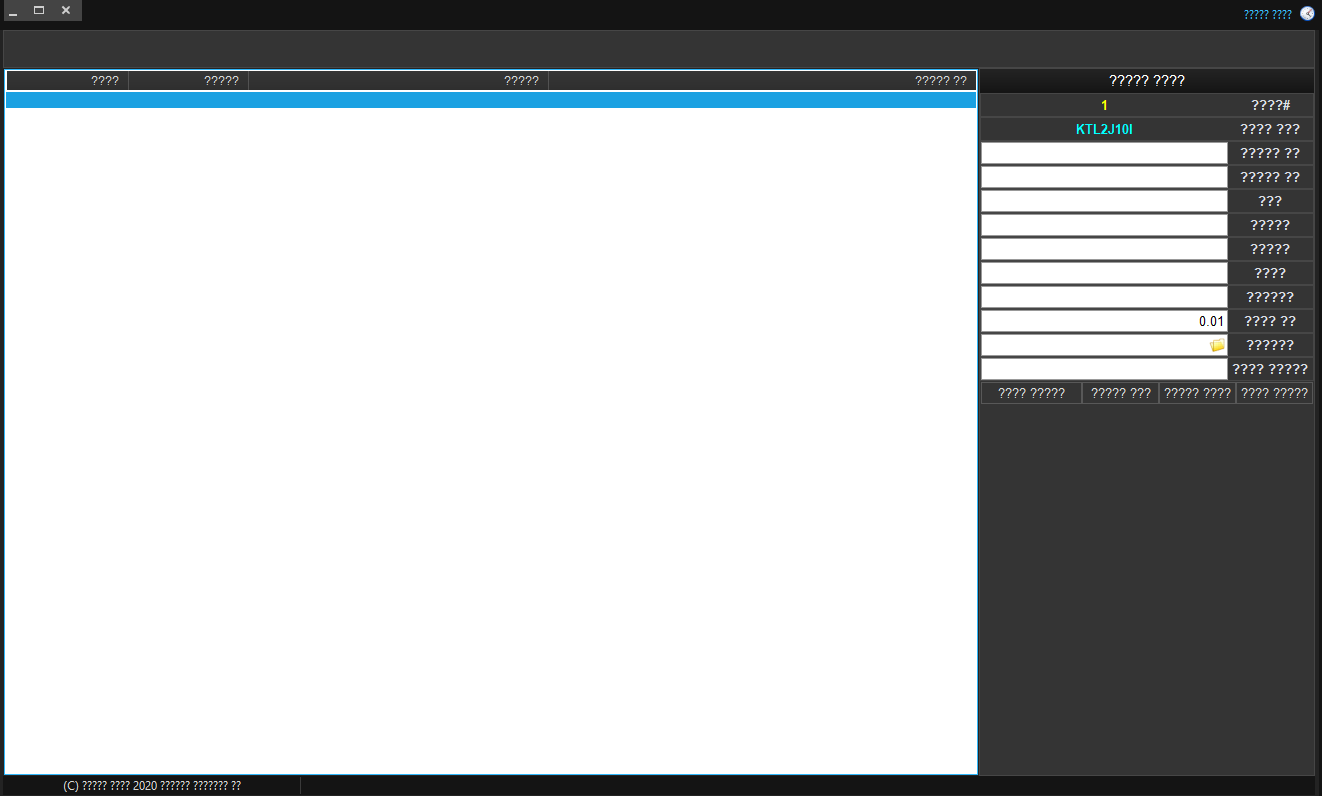Click the yellow number 1 value
The image size is (1322, 796).
click(1104, 105)
